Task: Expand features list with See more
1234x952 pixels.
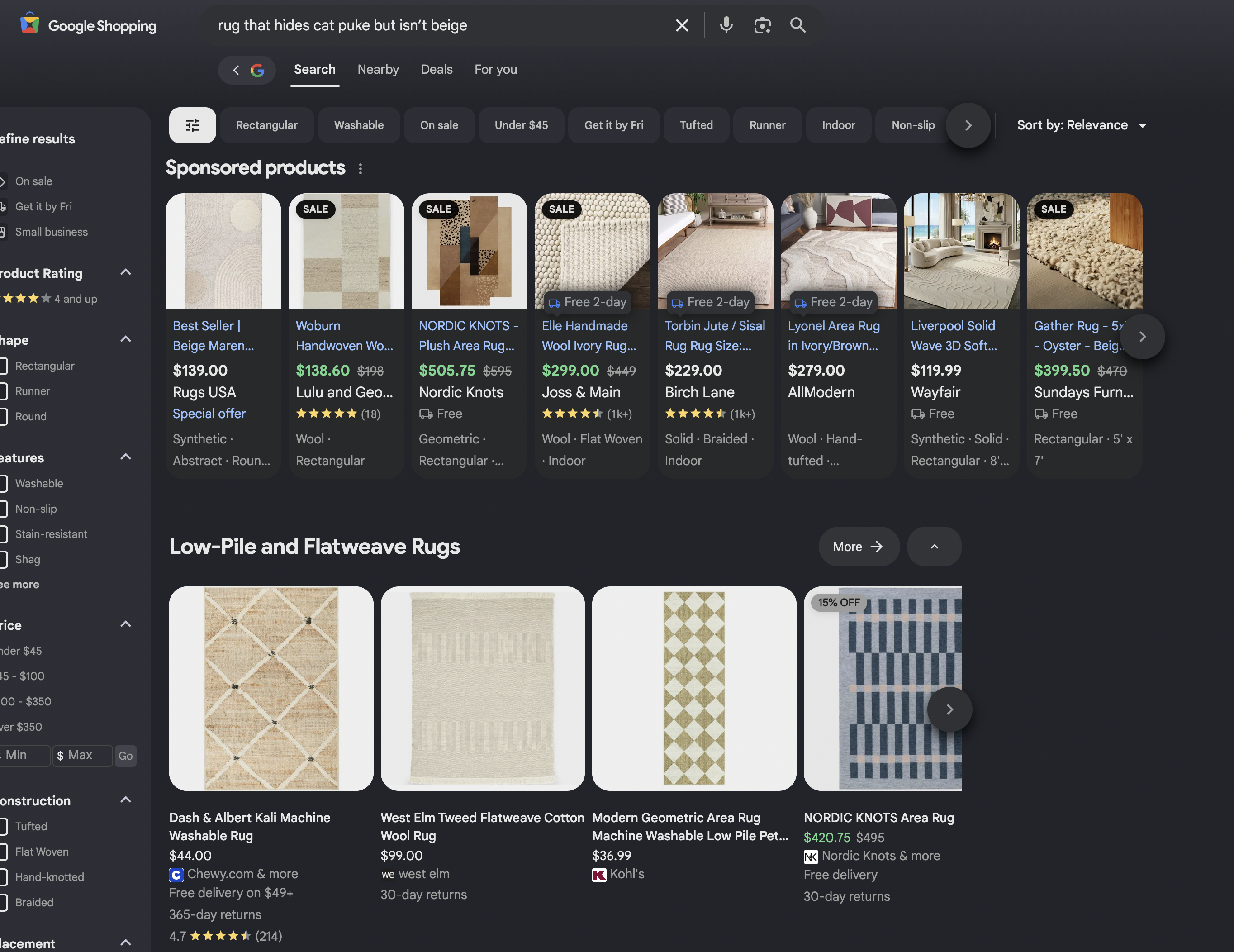Action: (x=20, y=585)
